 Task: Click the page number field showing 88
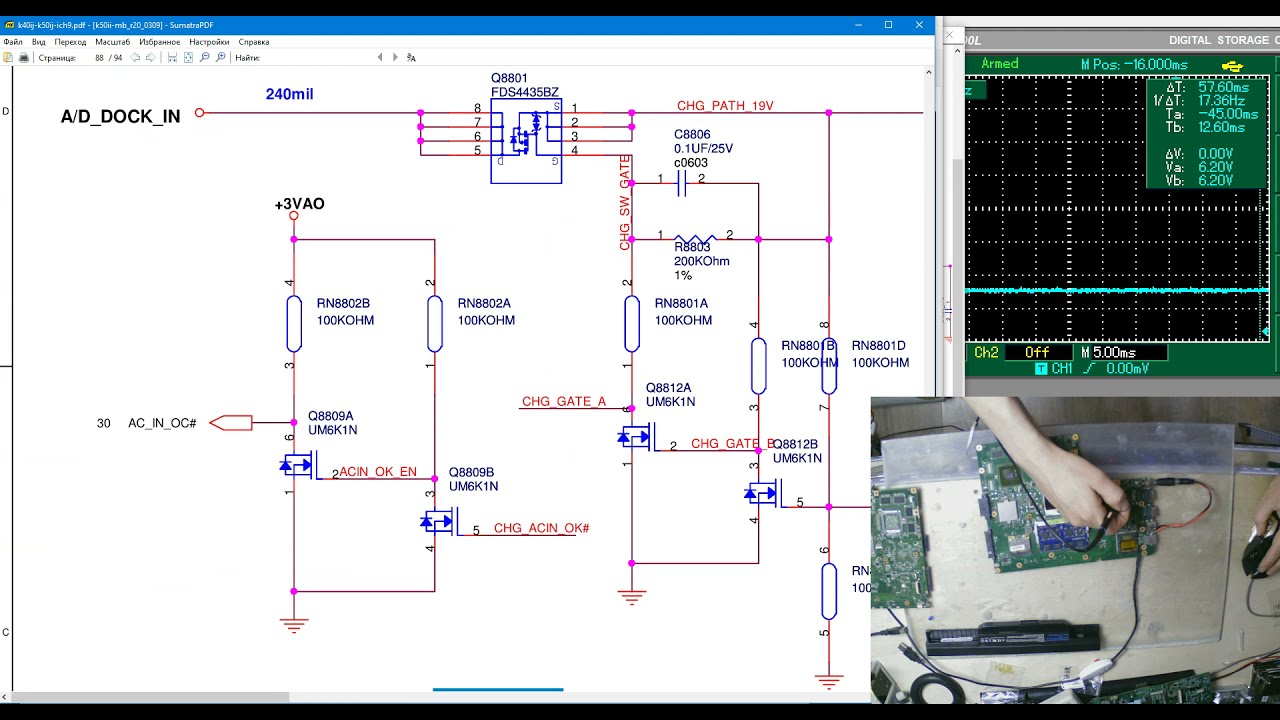93,58
